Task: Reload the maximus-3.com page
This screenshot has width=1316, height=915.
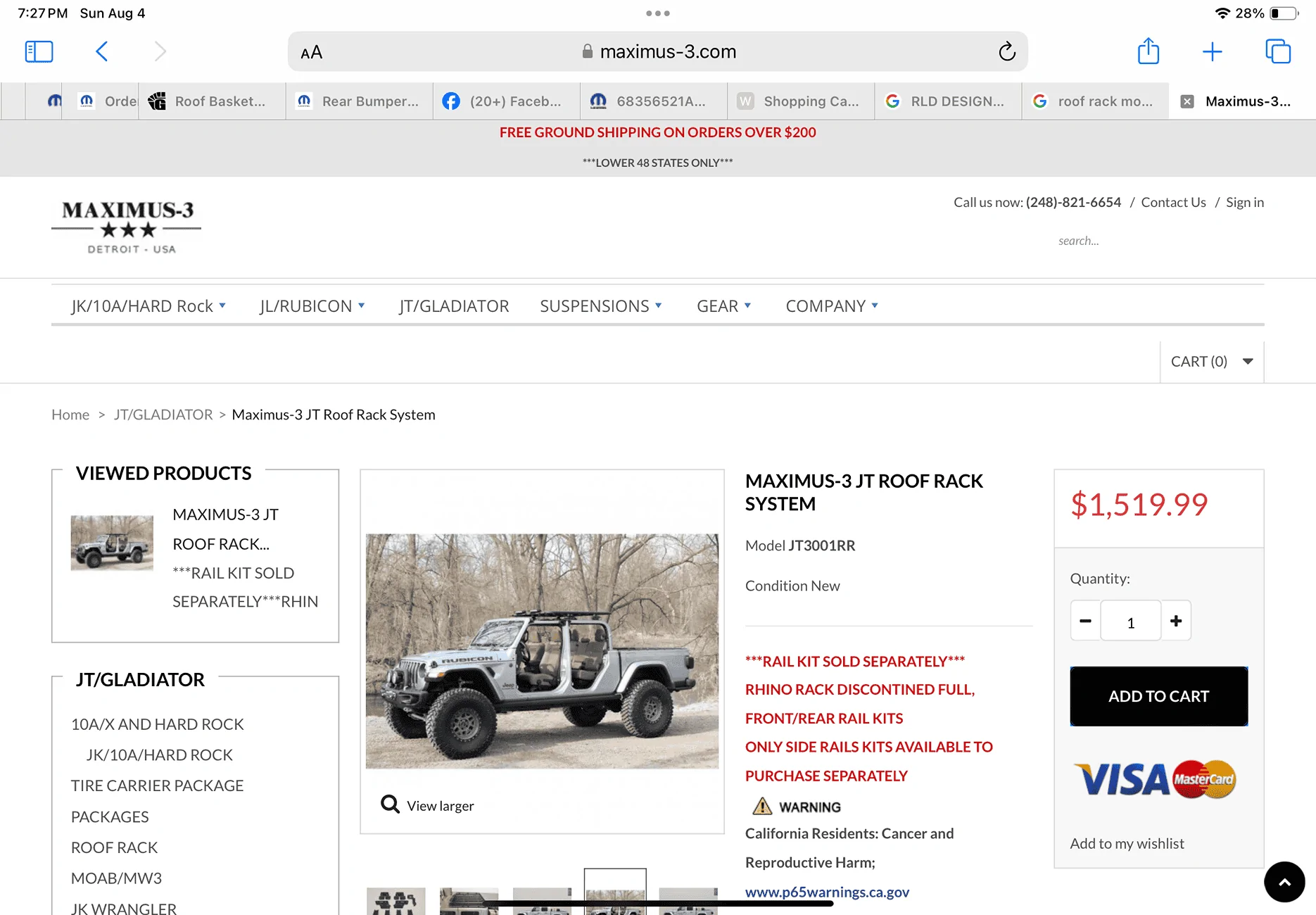Action: tap(1006, 51)
